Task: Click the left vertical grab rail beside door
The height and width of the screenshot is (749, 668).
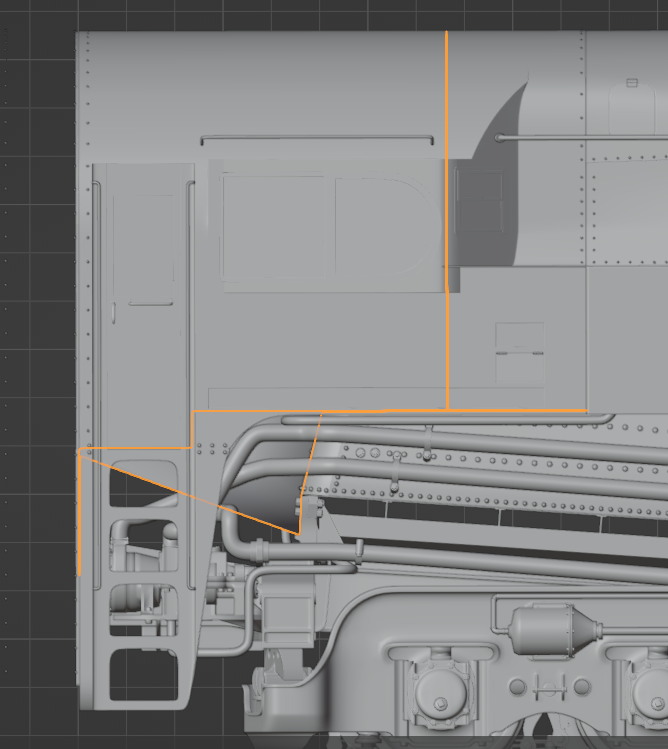Action: coord(97,380)
